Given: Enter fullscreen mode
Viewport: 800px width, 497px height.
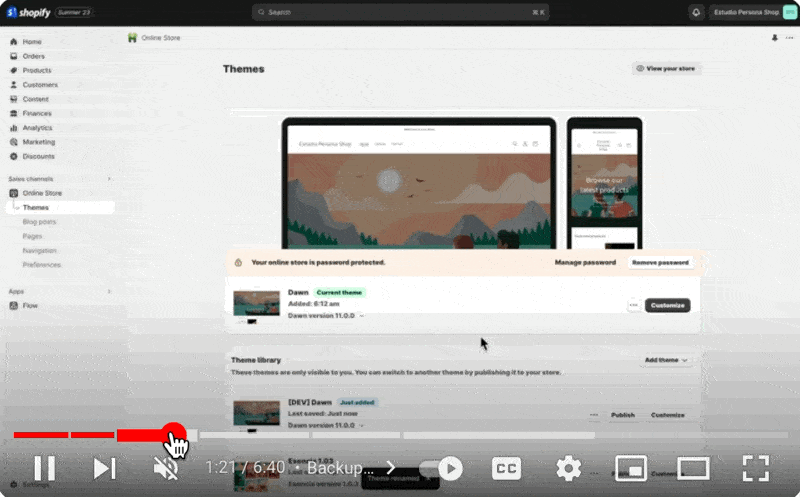Looking at the screenshot, I should coord(756,468).
